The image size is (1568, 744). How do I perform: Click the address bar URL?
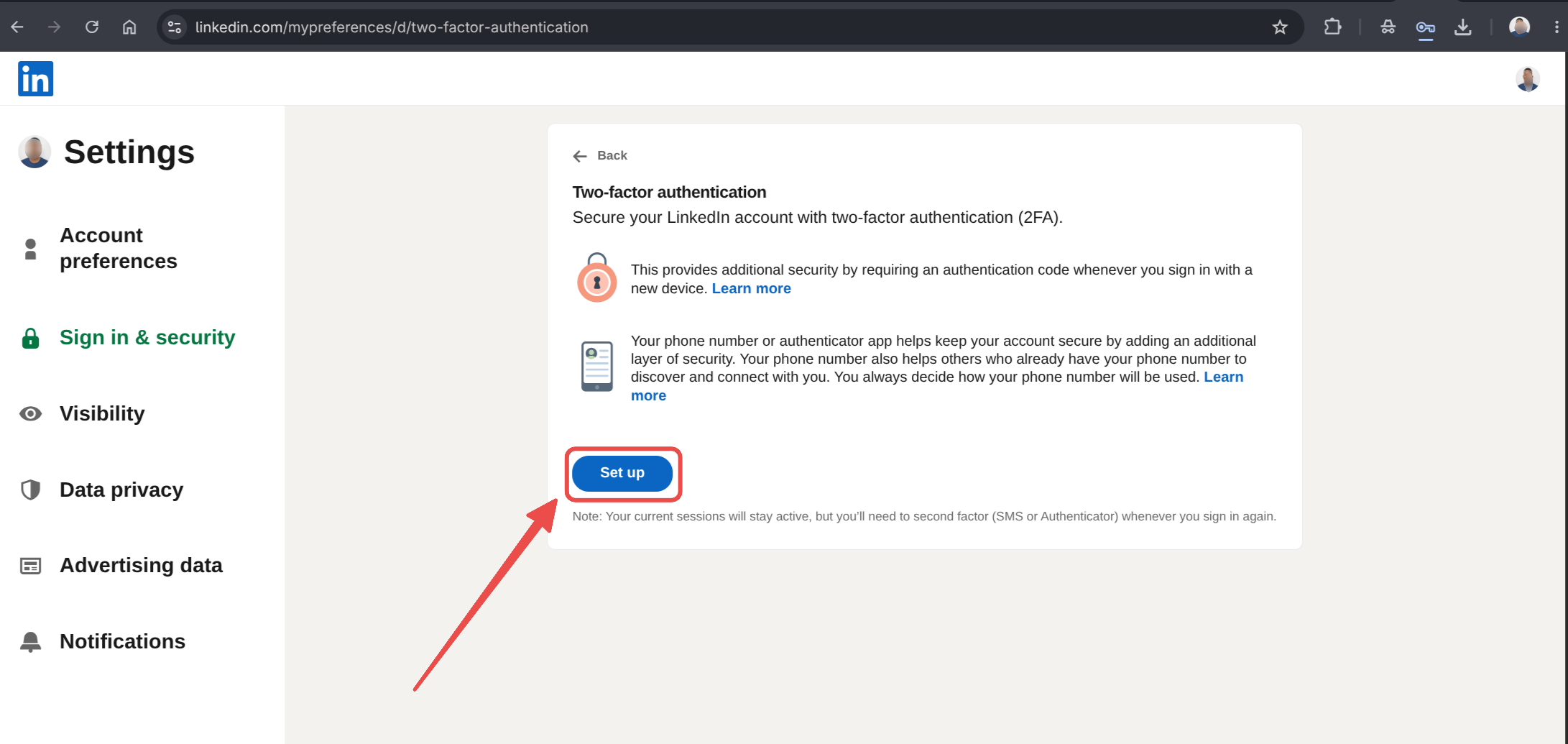pyautogui.click(x=392, y=27)
